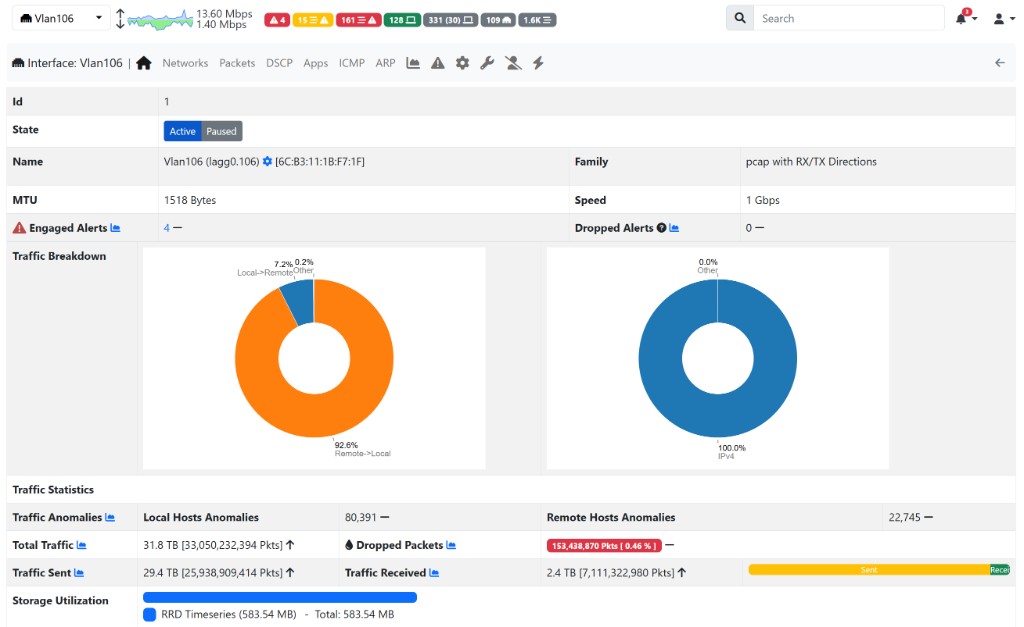Click the wrench configuration icon
1024x627 pixels.
[487, 62]
